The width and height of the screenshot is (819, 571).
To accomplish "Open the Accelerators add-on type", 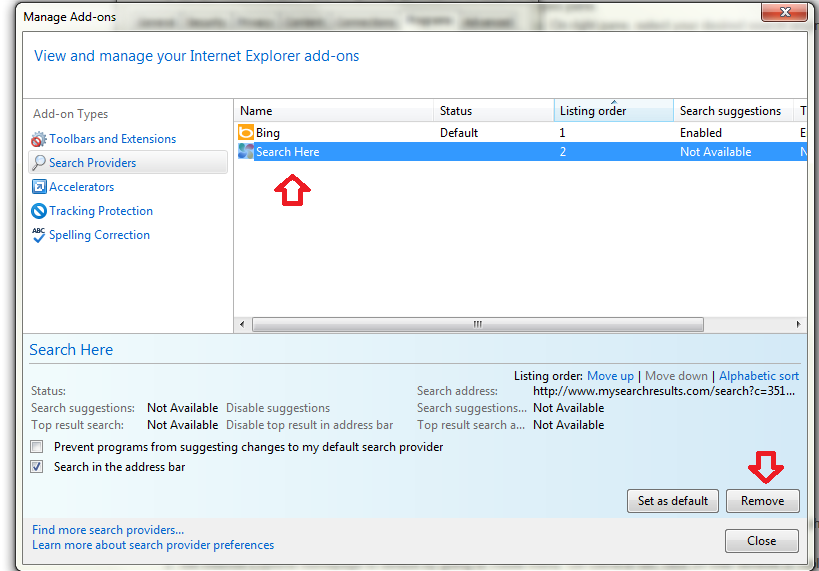I will pos(81,187).
